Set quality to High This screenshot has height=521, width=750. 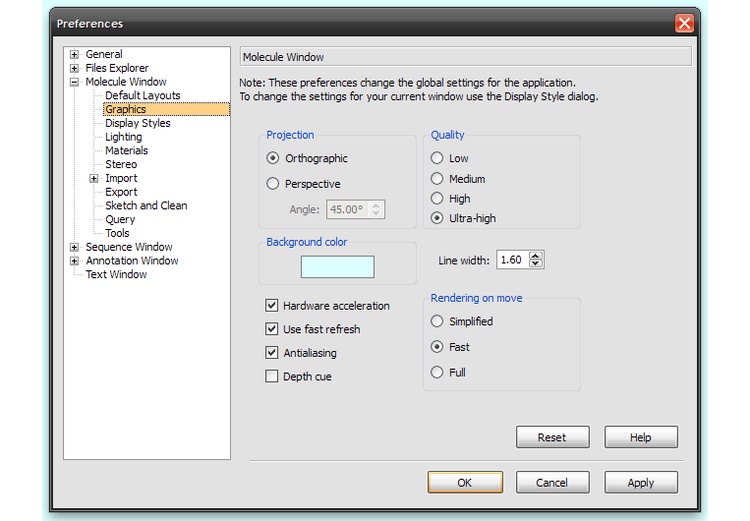[437, 199]
